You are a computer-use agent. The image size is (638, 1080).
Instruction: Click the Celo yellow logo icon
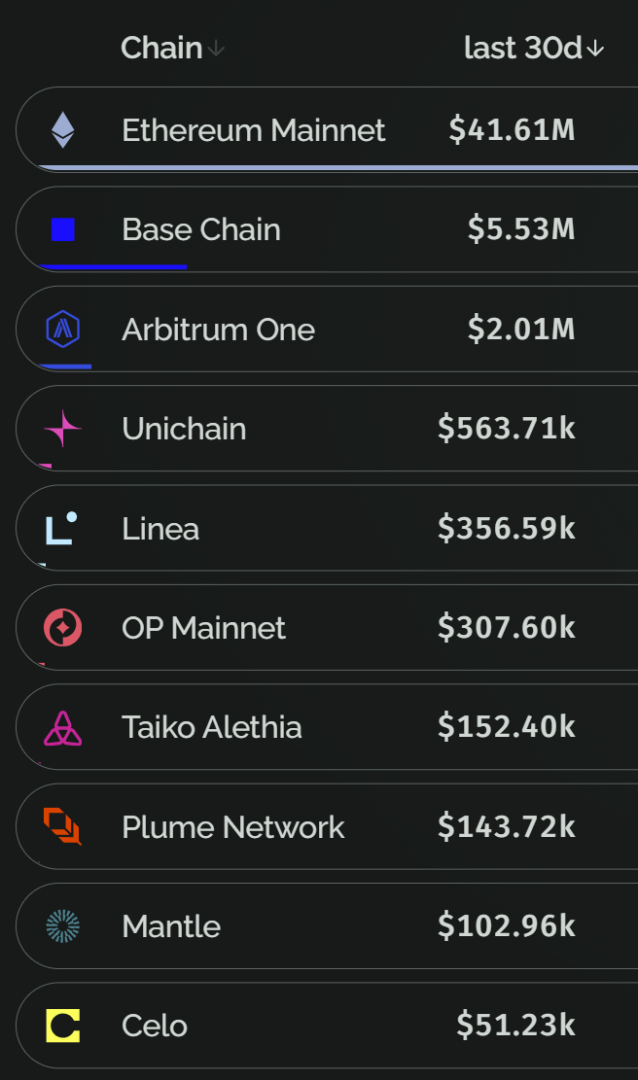pyautogui.click(x=63, y=1026)
